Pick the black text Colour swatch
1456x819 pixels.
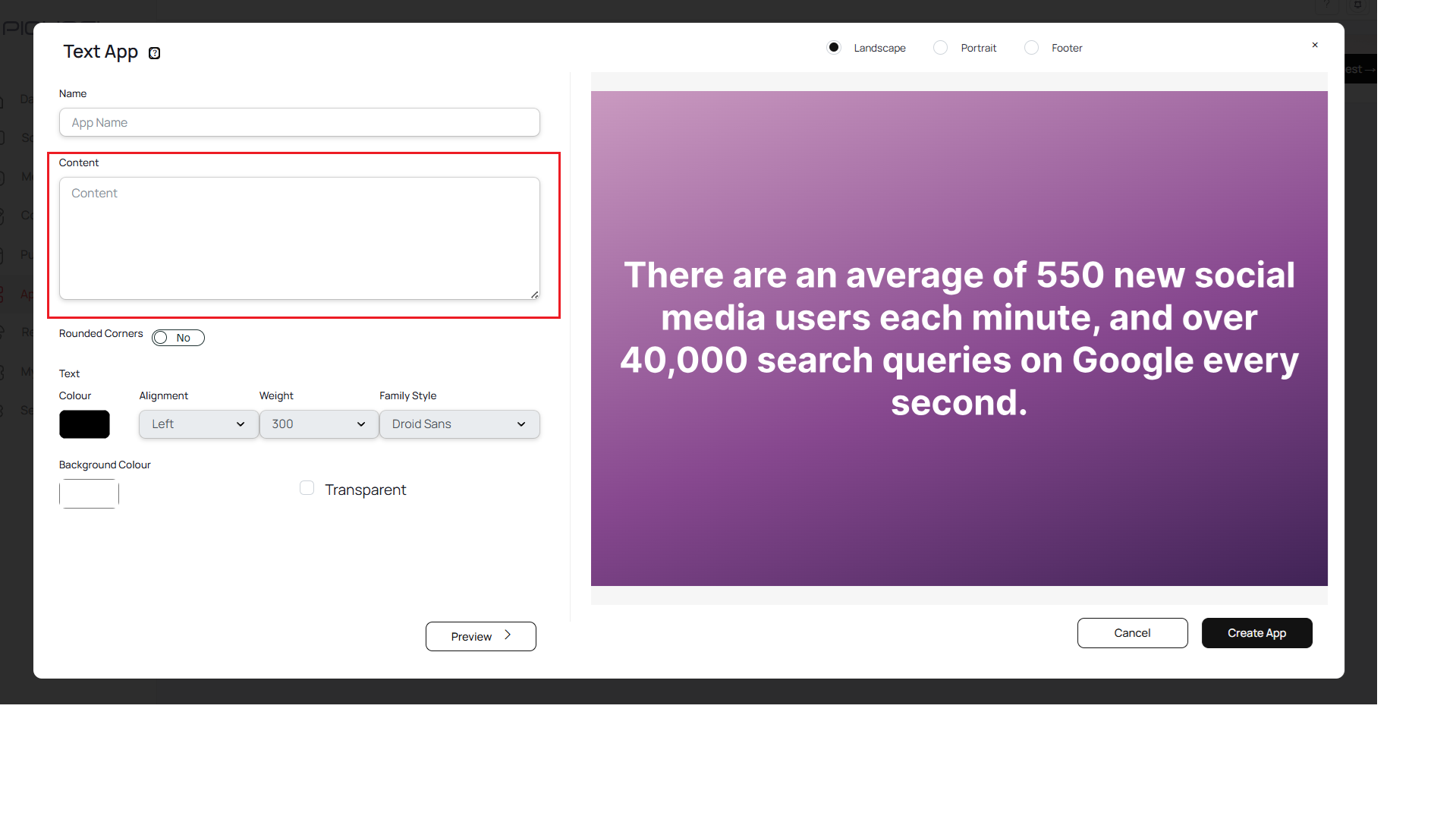pyautogui.click(x=84, y=424)
